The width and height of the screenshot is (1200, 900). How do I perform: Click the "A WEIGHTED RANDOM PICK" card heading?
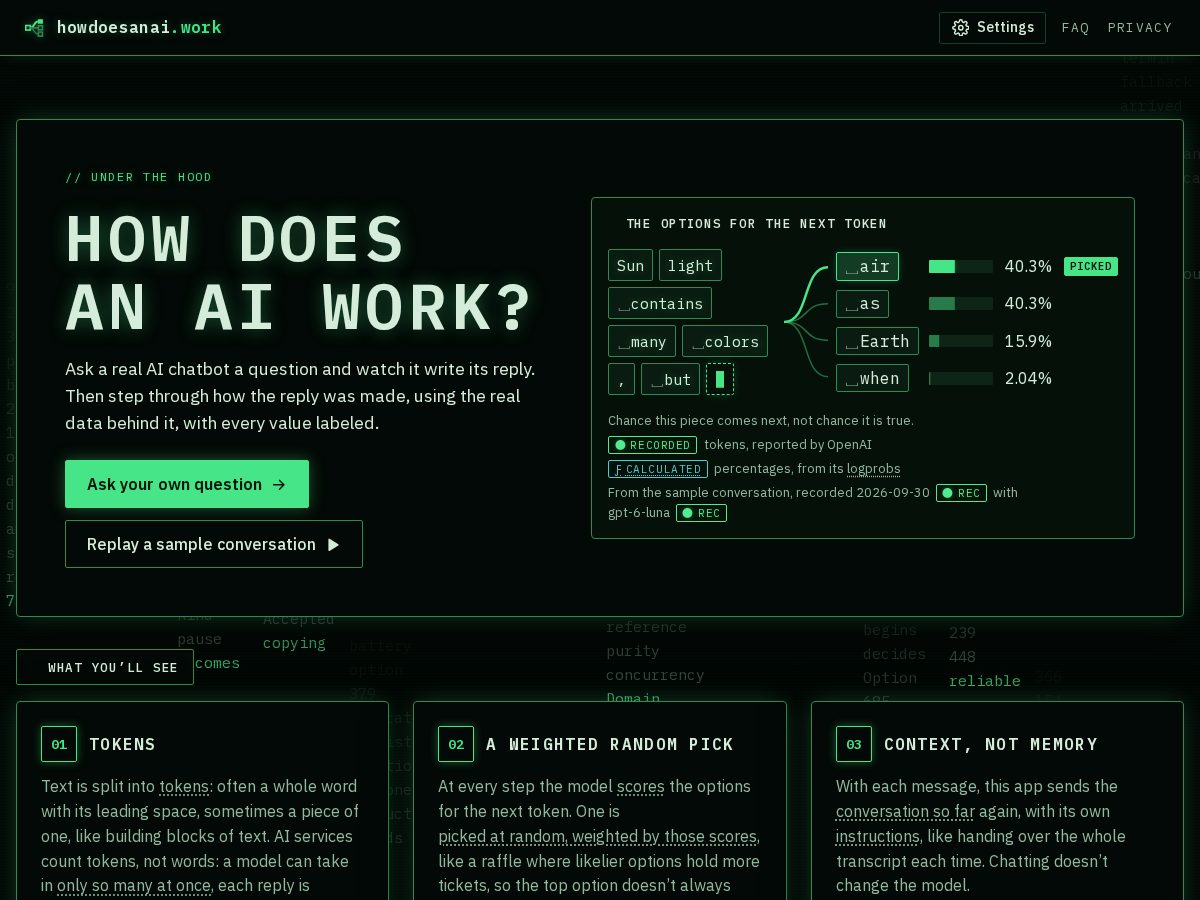tap(610, 744)
